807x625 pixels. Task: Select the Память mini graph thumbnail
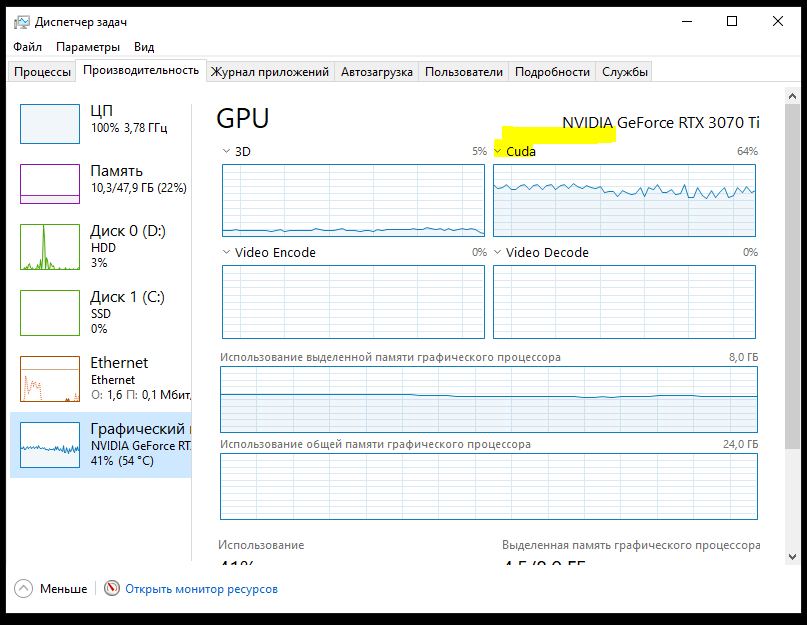50,184
